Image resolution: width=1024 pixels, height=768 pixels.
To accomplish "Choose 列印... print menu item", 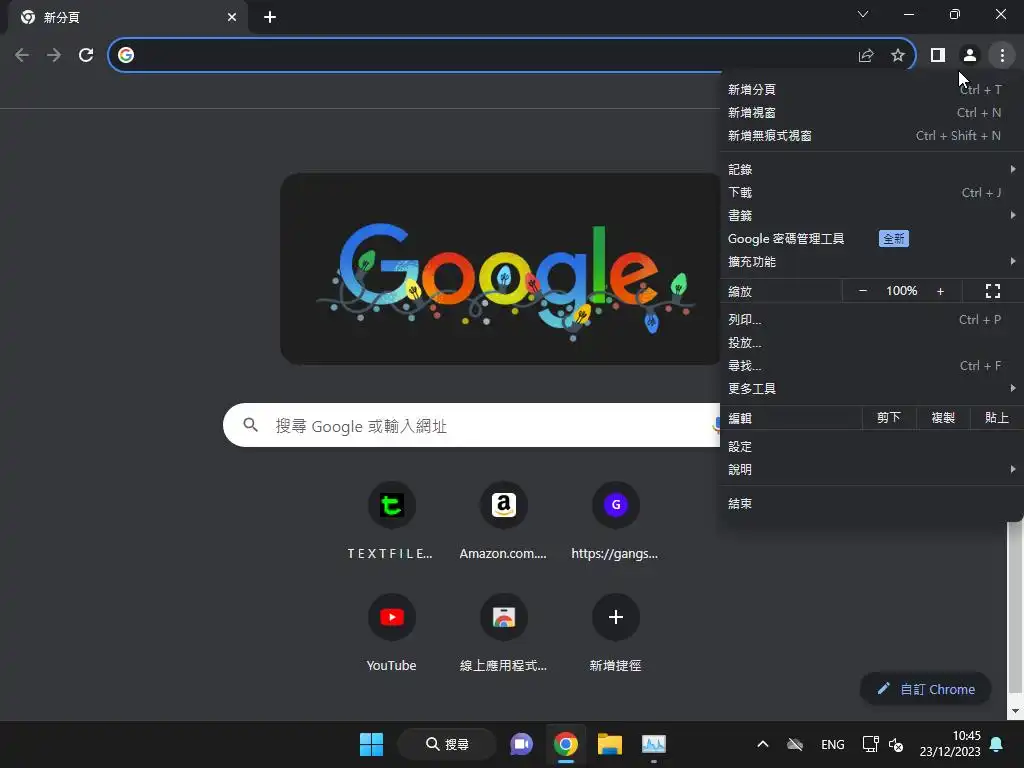I will tap(871, 319).
